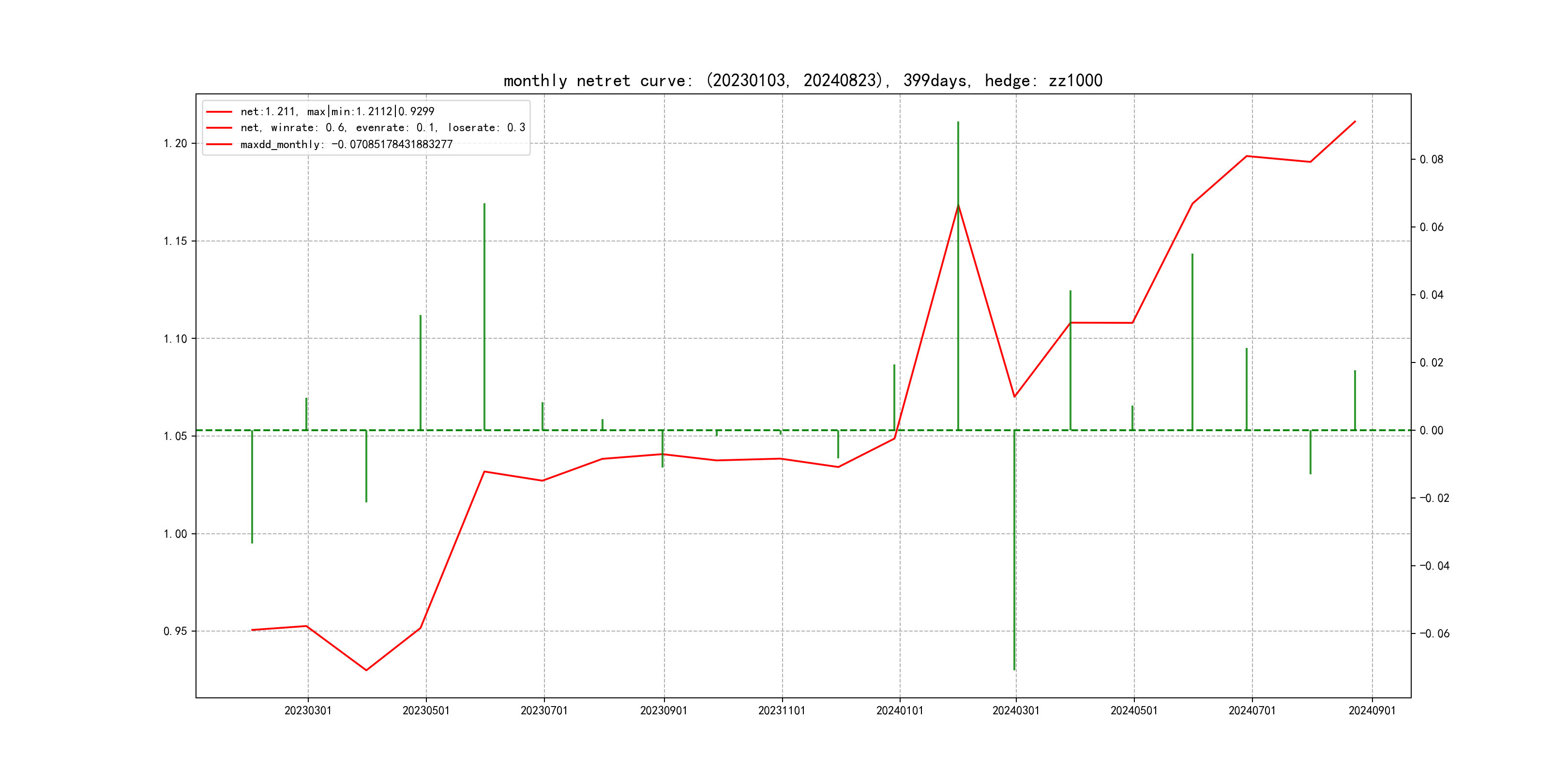Click the 20230701 x-axis date label
Viewport: 1568px width, 784px height.
click(x=543, y=710)
